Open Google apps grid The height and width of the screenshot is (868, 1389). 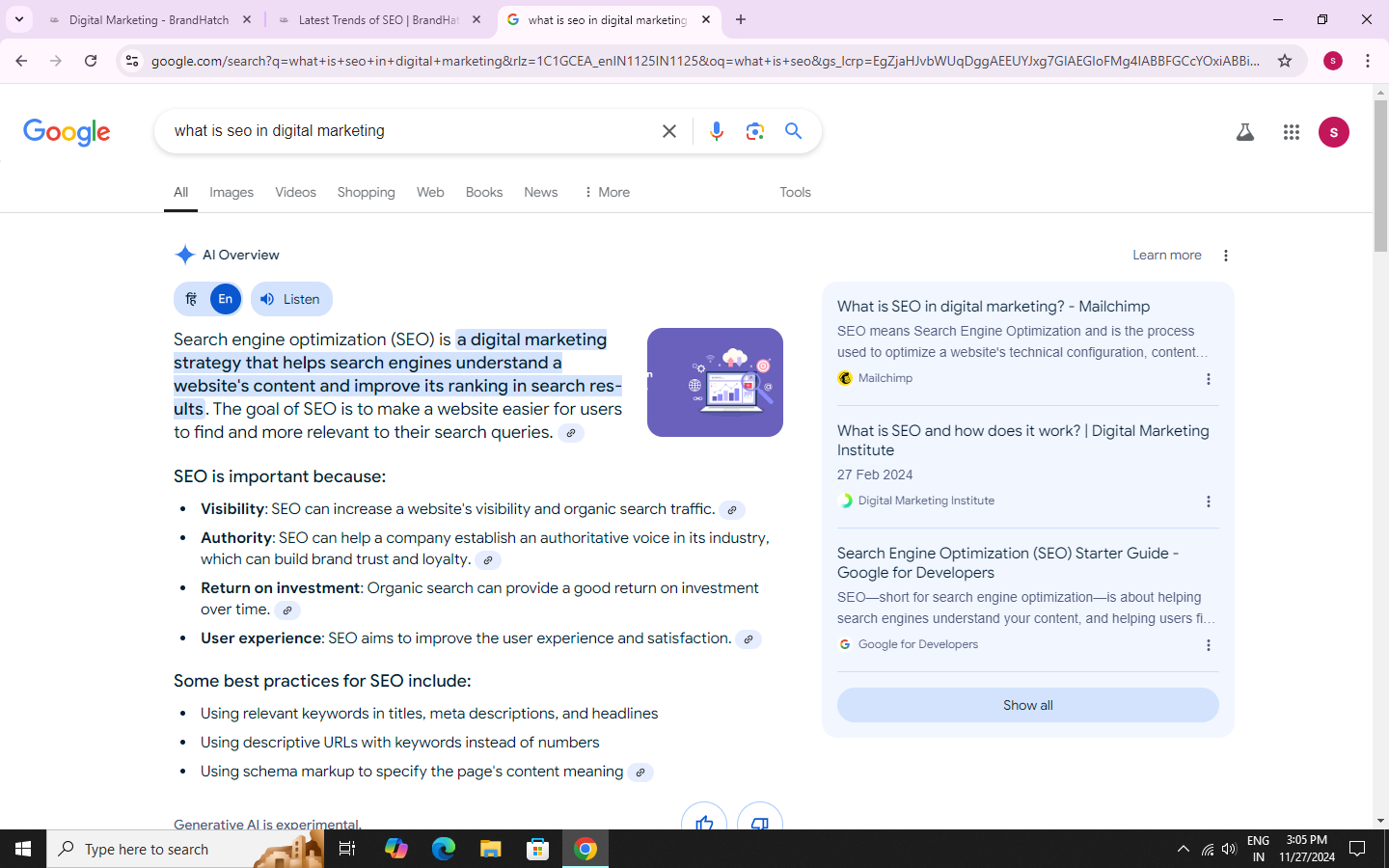click(x=1292, y=132)
